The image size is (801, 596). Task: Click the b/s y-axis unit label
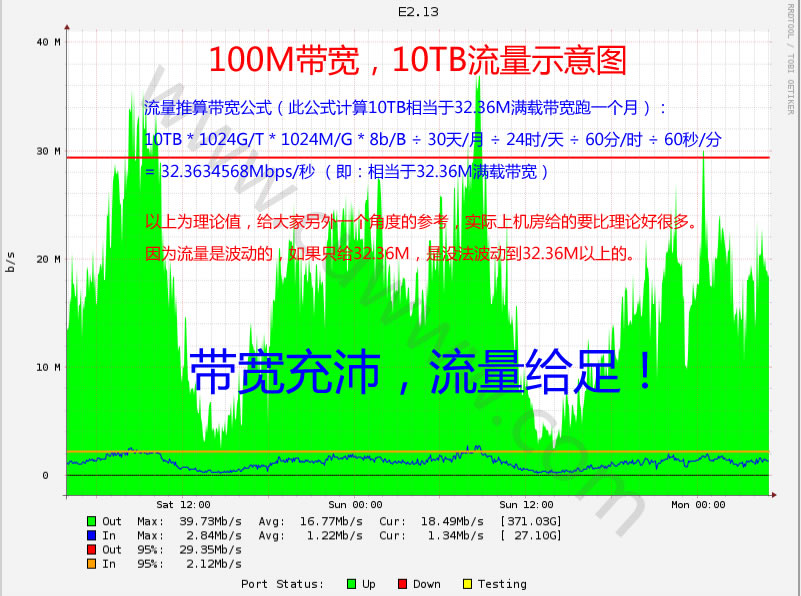pyautogui.click(x=10, y=262)
